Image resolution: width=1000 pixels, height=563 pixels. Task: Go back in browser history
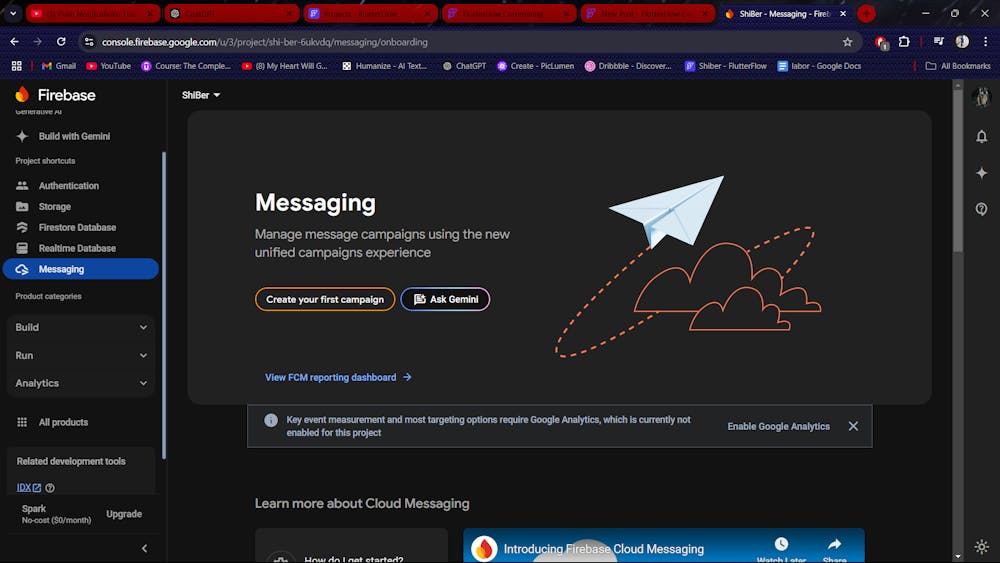coord(14,42)
